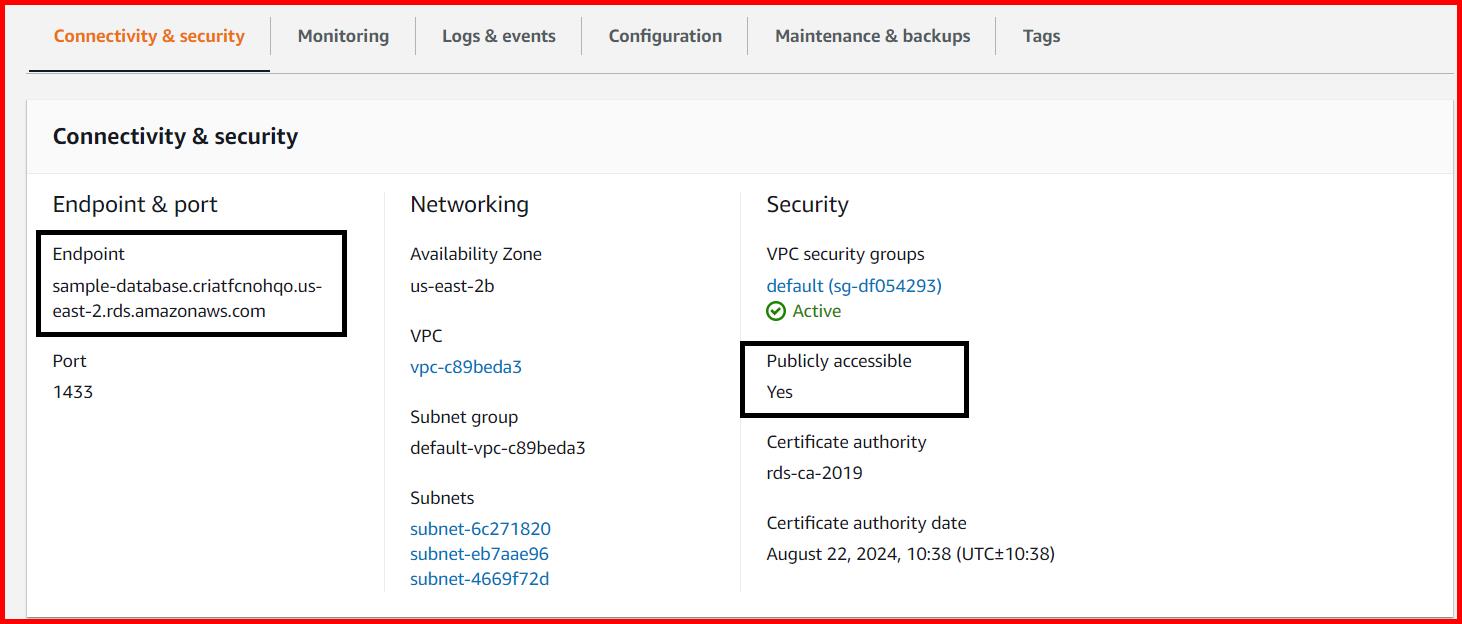The image size is (1462, 624).
Task: Switch to the Monitoring tab
Action: pyautogui.click(x=342, y=35)
